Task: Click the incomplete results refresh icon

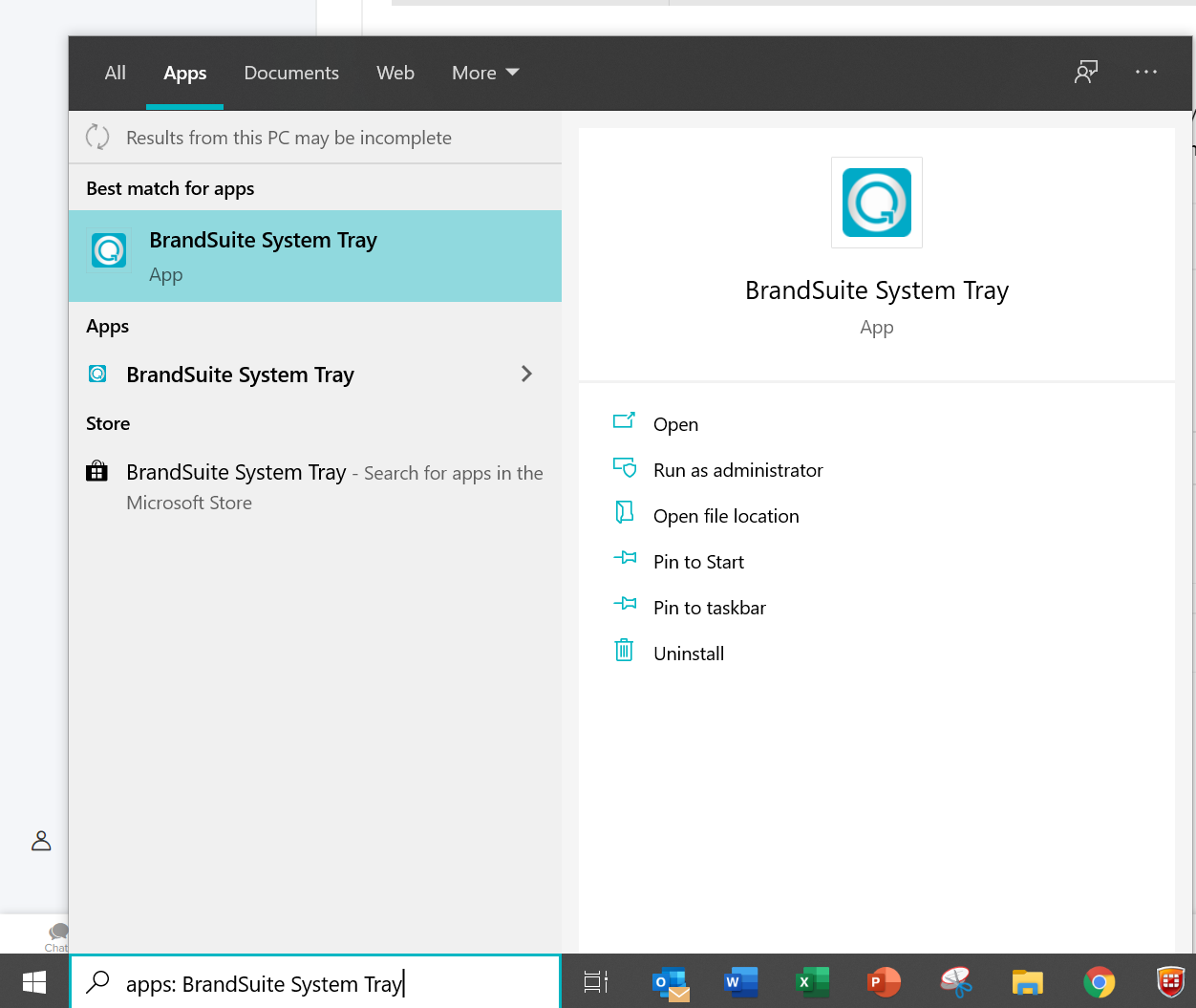Action: click(x=97, y=137)
